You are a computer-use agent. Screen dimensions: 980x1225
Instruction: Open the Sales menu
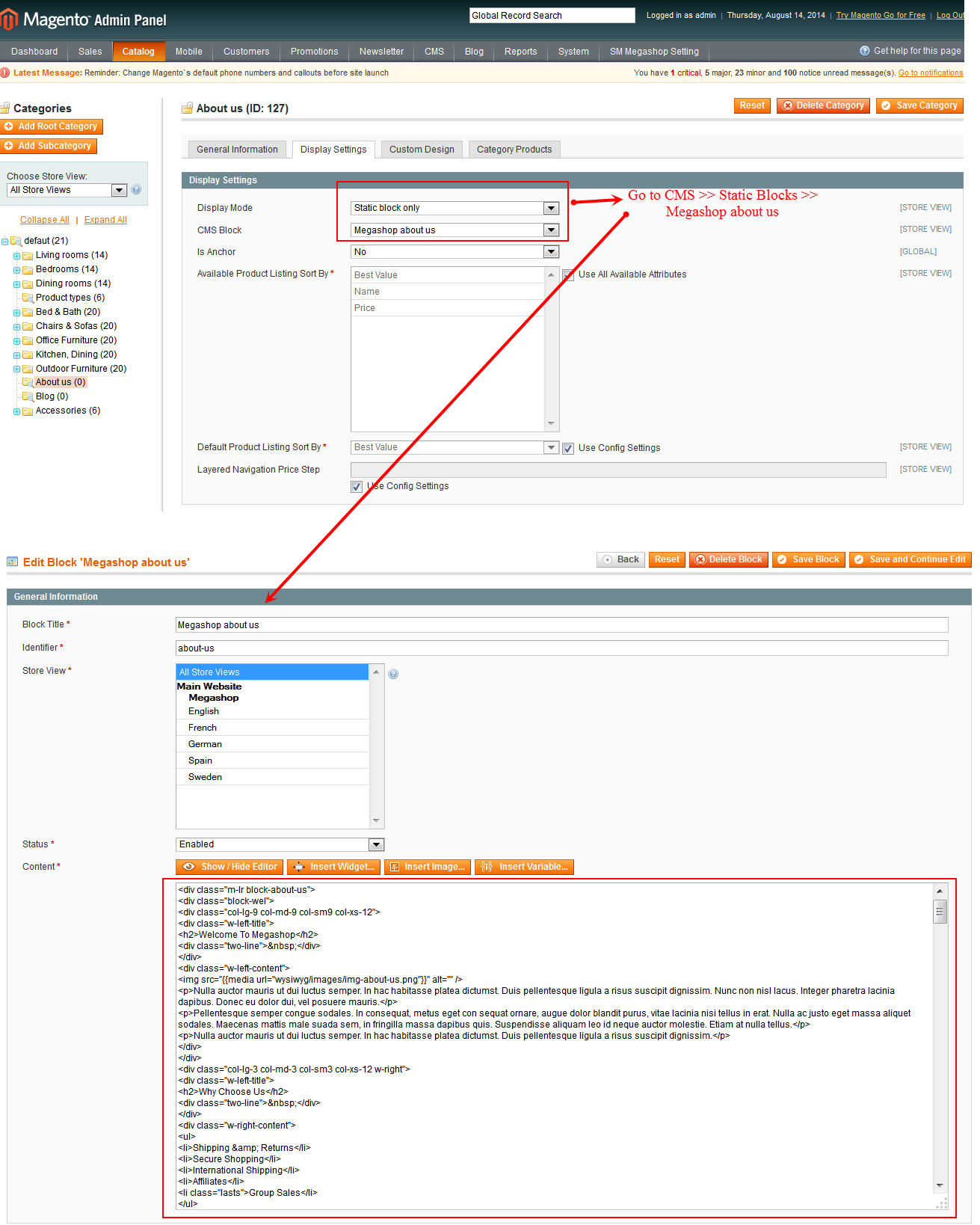pyautogui.click(x=90, y=52)
